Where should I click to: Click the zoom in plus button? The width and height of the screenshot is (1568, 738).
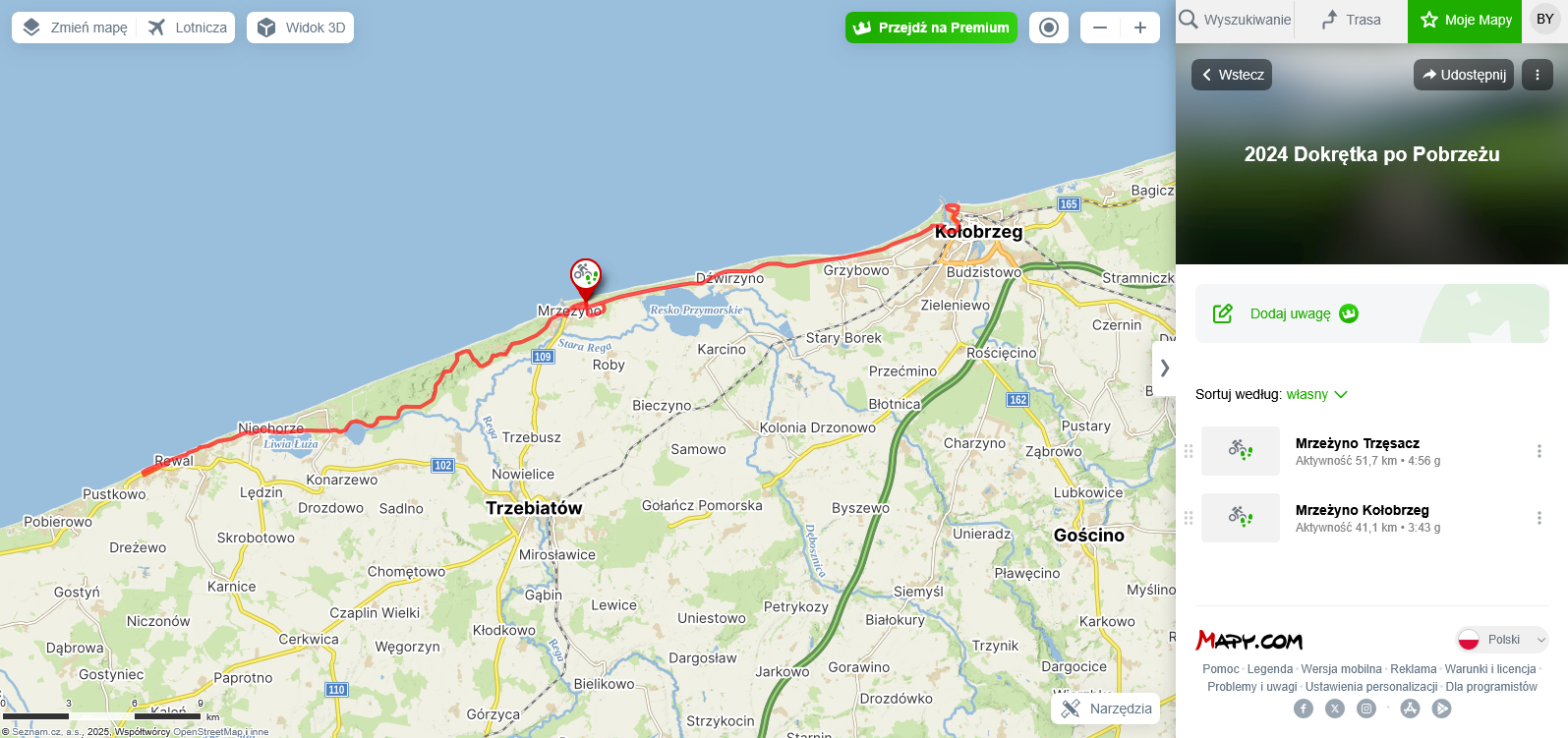(x=1140, y=28)
